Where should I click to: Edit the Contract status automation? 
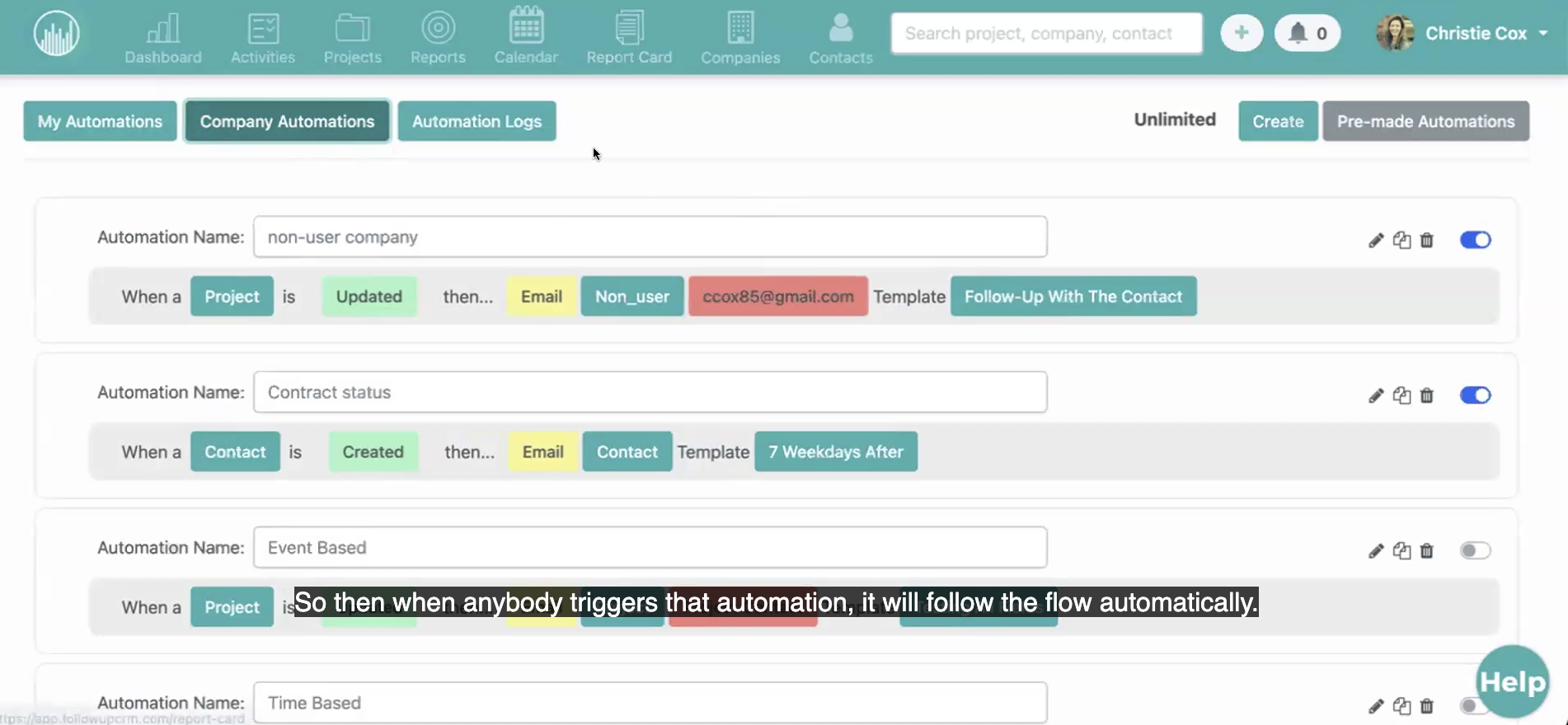[1376, 396]
